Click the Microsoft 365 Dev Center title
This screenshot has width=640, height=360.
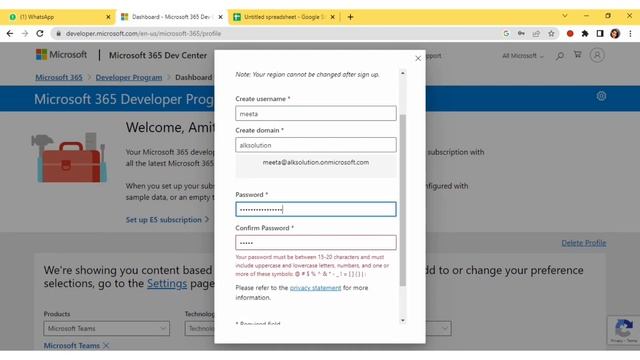tap(158, 55)
